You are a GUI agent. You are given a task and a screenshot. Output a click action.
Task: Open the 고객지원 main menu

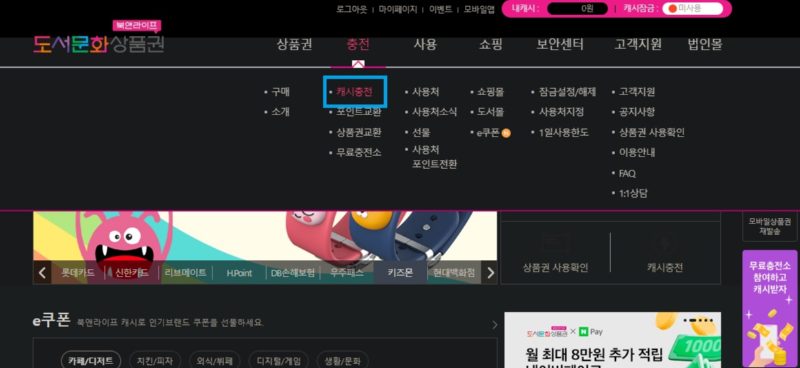tap(638, 44)
